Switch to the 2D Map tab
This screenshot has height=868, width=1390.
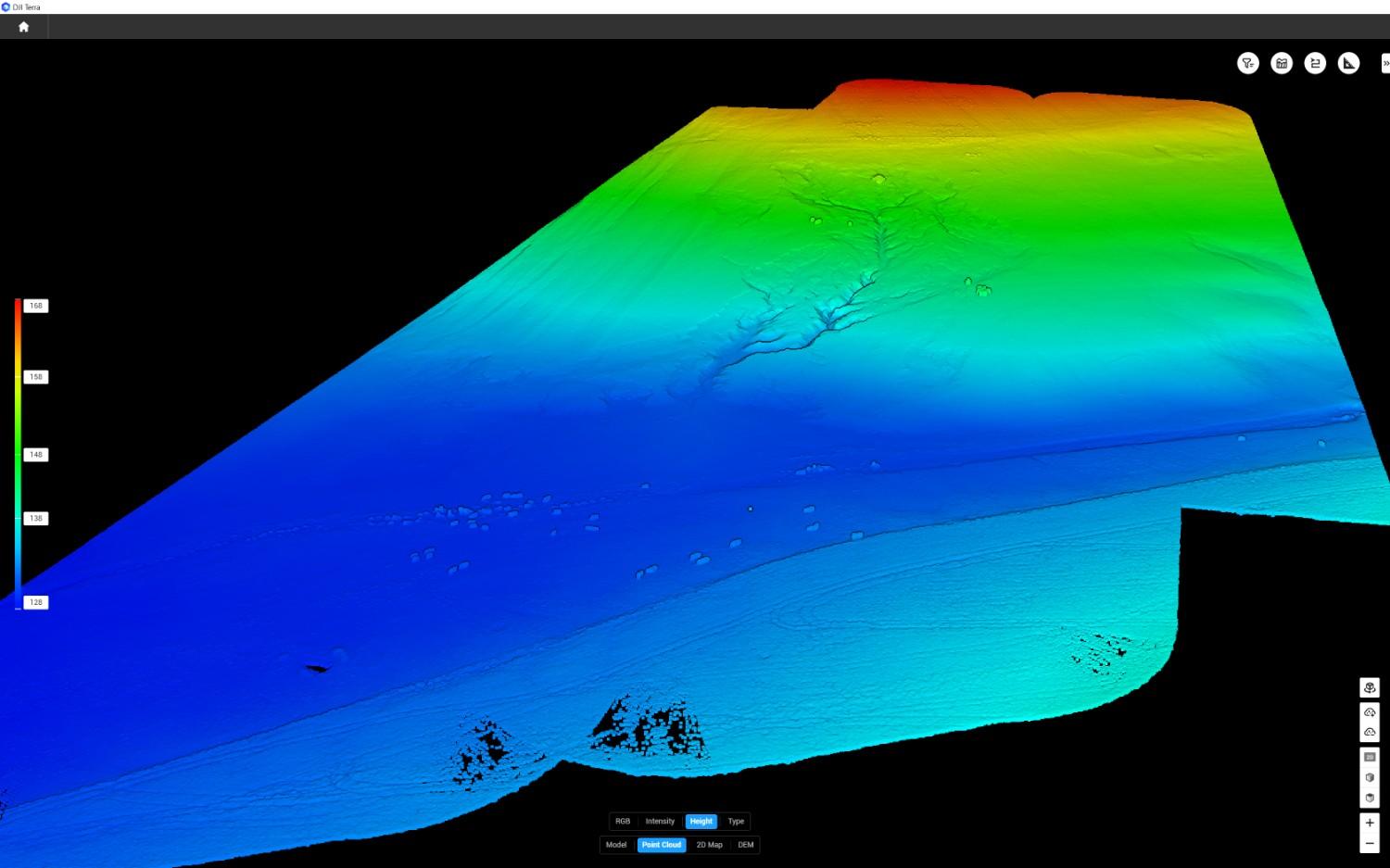tap(709, 845)
